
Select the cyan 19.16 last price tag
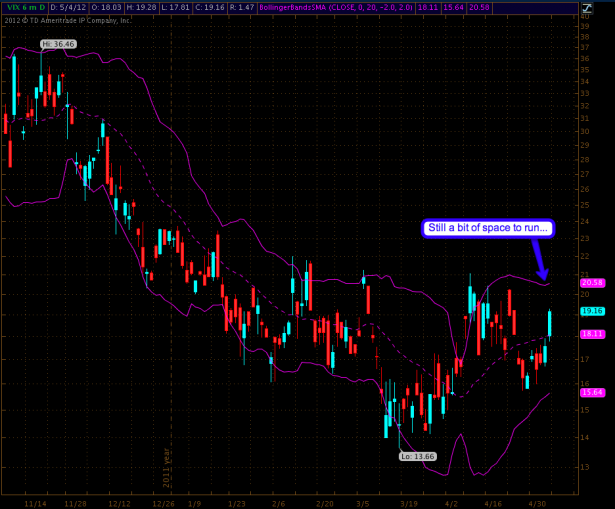click(590, 311)
